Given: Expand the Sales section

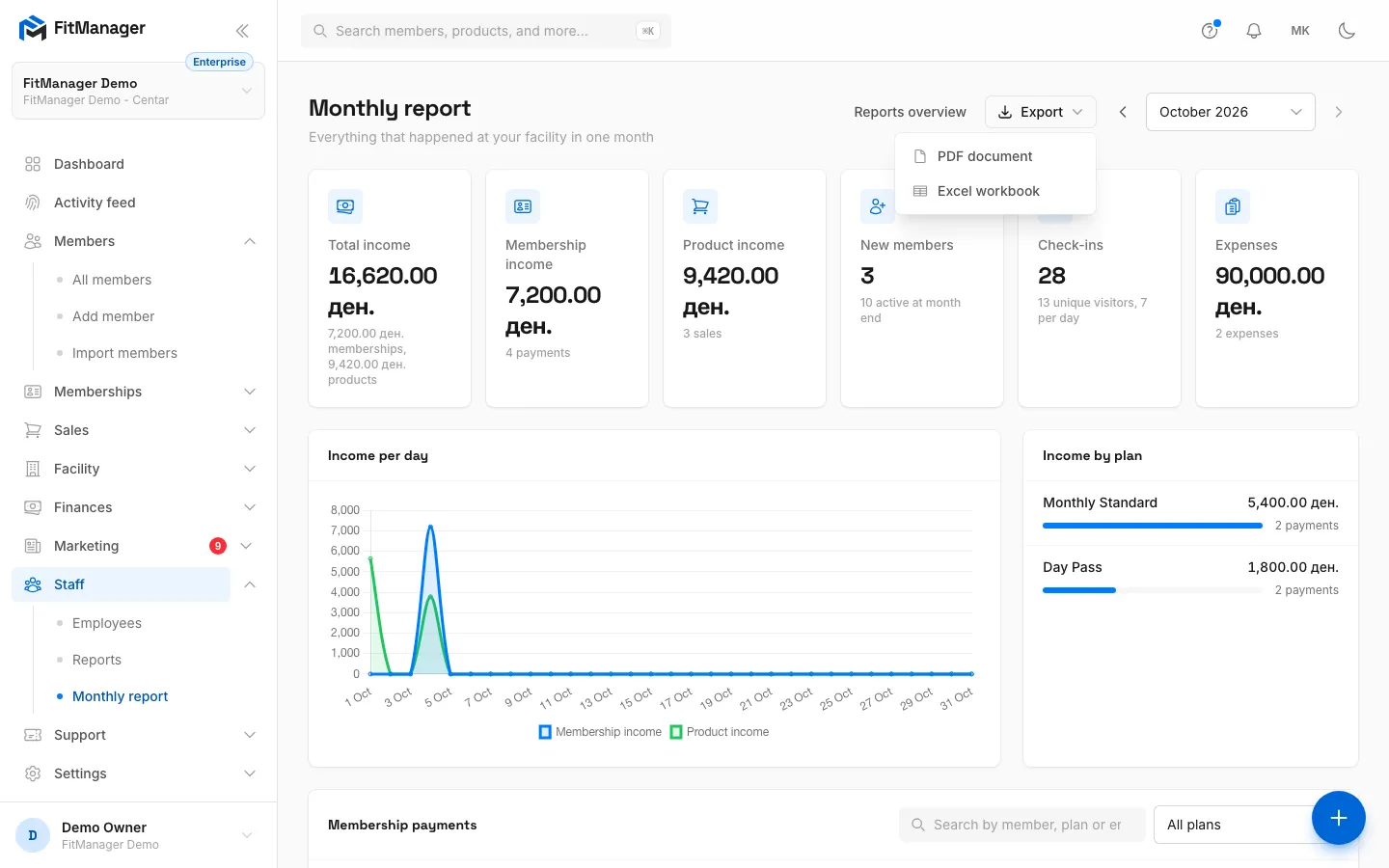Looking at the screenshot, I should [x=250, y=430].
